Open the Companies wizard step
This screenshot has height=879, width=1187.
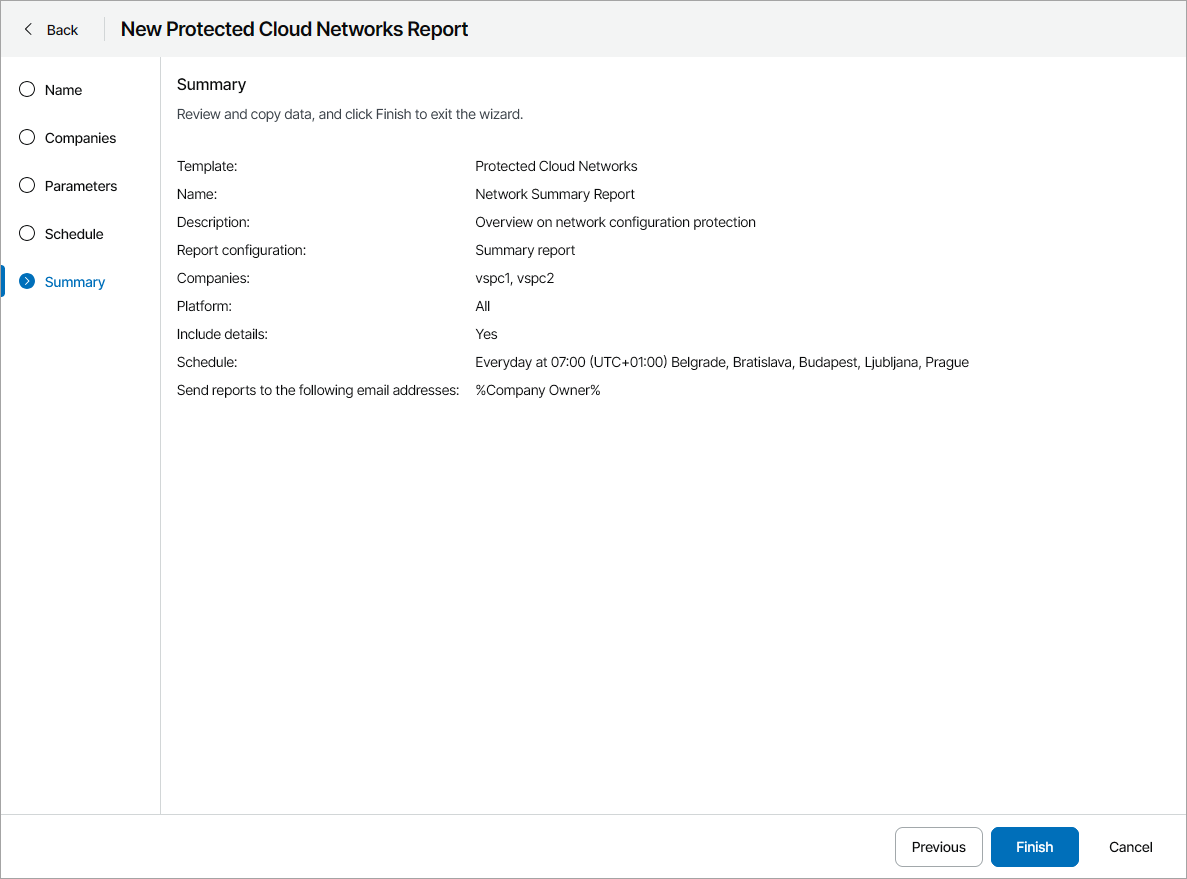point(80,137)
